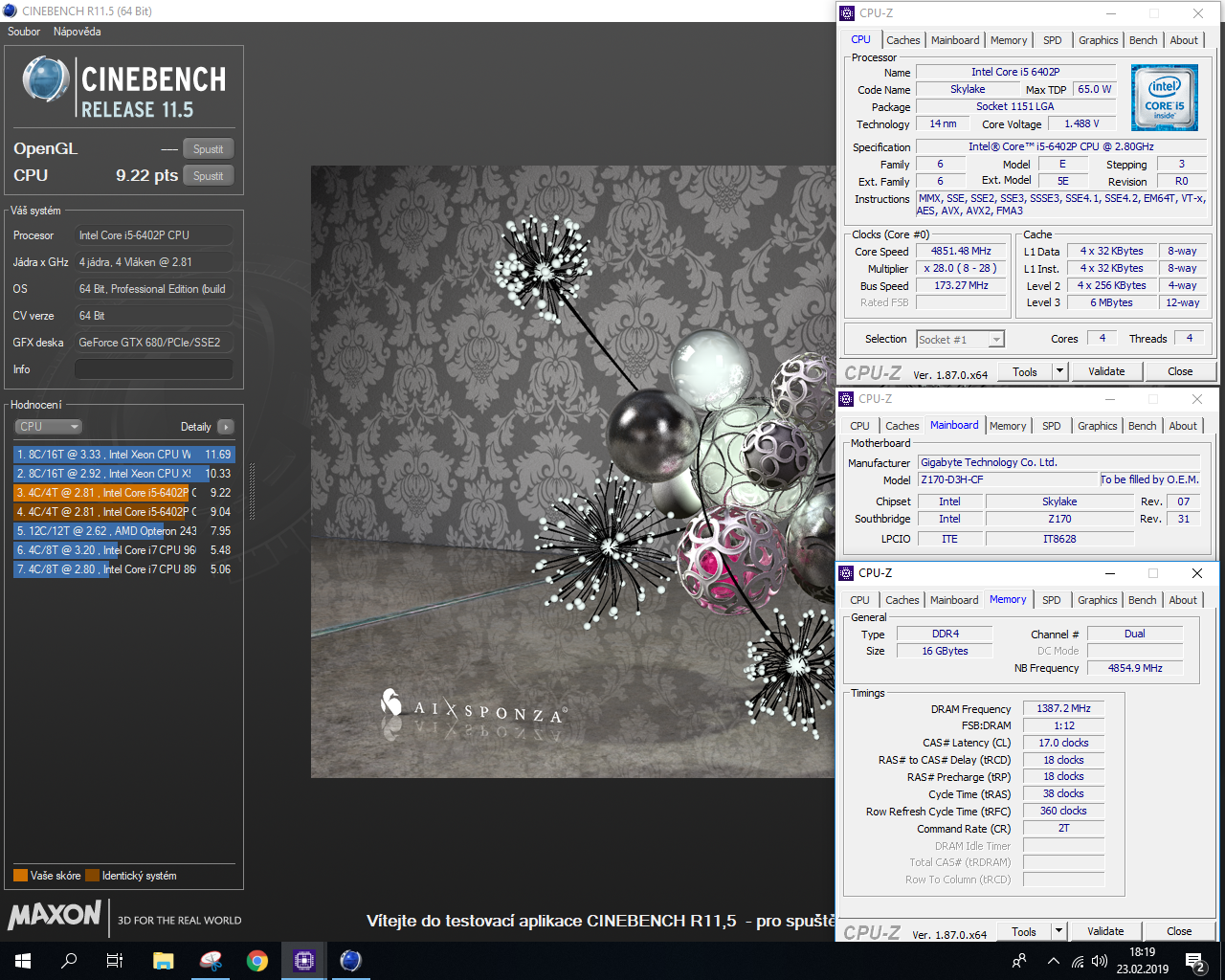Expand Tools dropdown arrow in bottom CPU-Z
The height and width of the screenshot is (980, 1225).
coord(1058,931)
